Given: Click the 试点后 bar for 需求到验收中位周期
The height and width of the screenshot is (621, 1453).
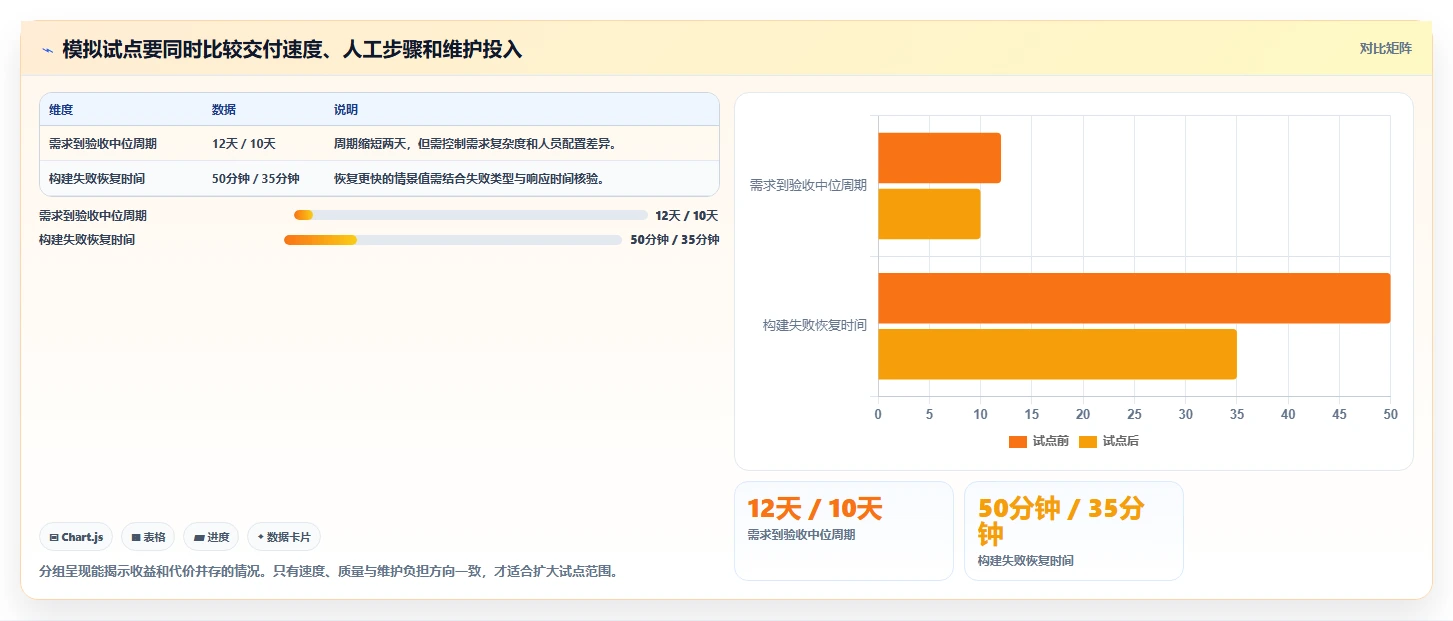Looking at the screenshot, I should click(x=929, y=214).
